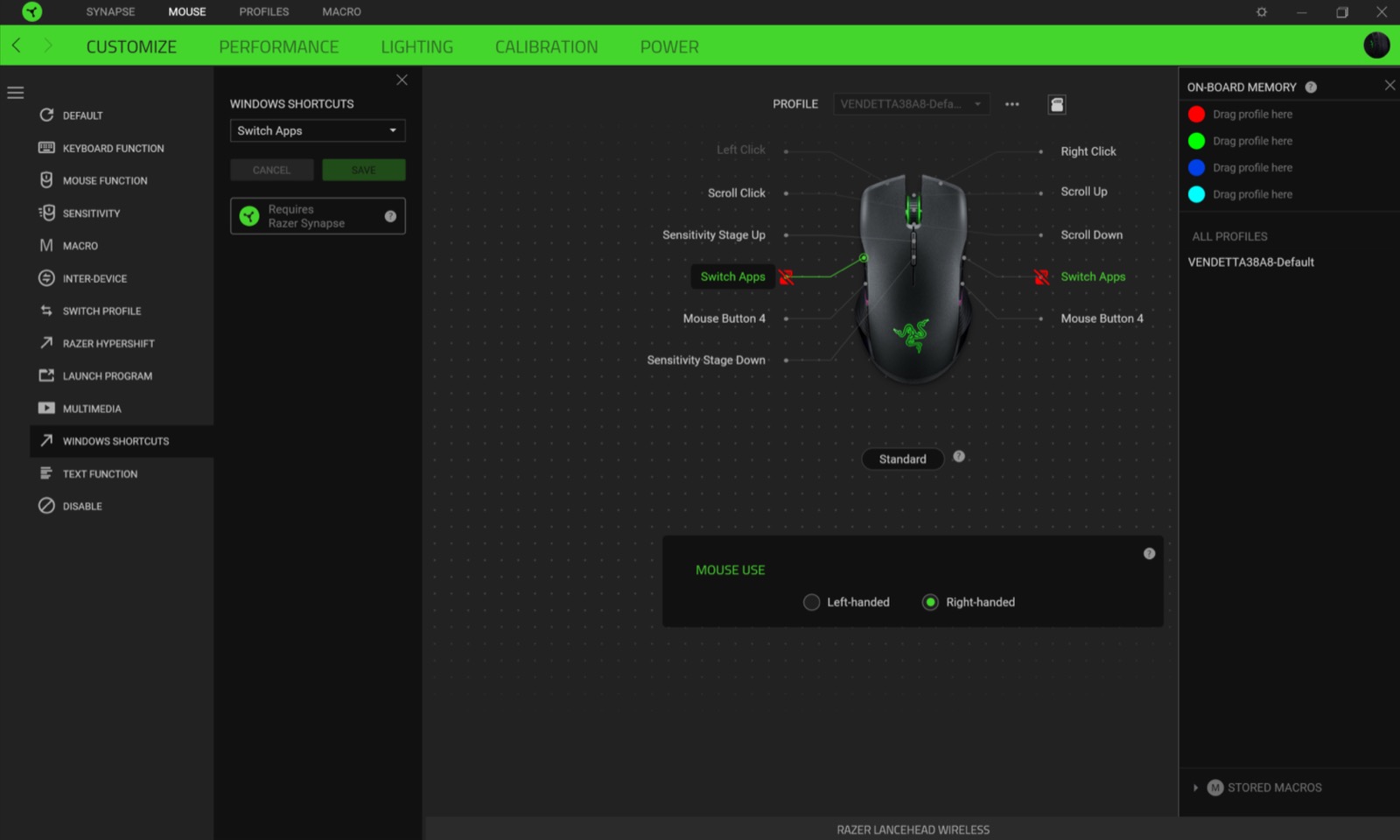
Task: Expand the Stored Macros section
Action: pos(1196,787)
